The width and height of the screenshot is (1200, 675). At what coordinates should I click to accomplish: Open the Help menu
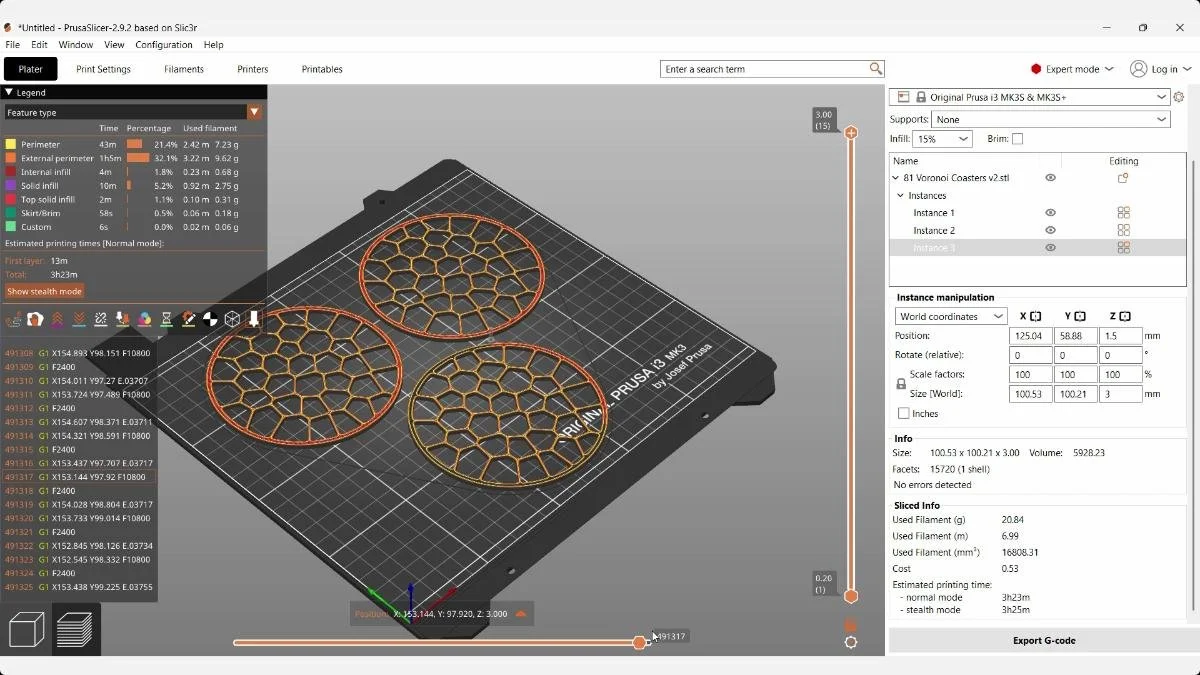[213, 45]
